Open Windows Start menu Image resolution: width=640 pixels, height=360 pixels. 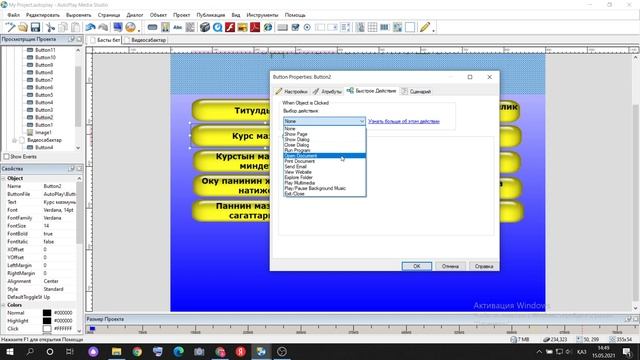pyautogui.click(x=9, y=351)
